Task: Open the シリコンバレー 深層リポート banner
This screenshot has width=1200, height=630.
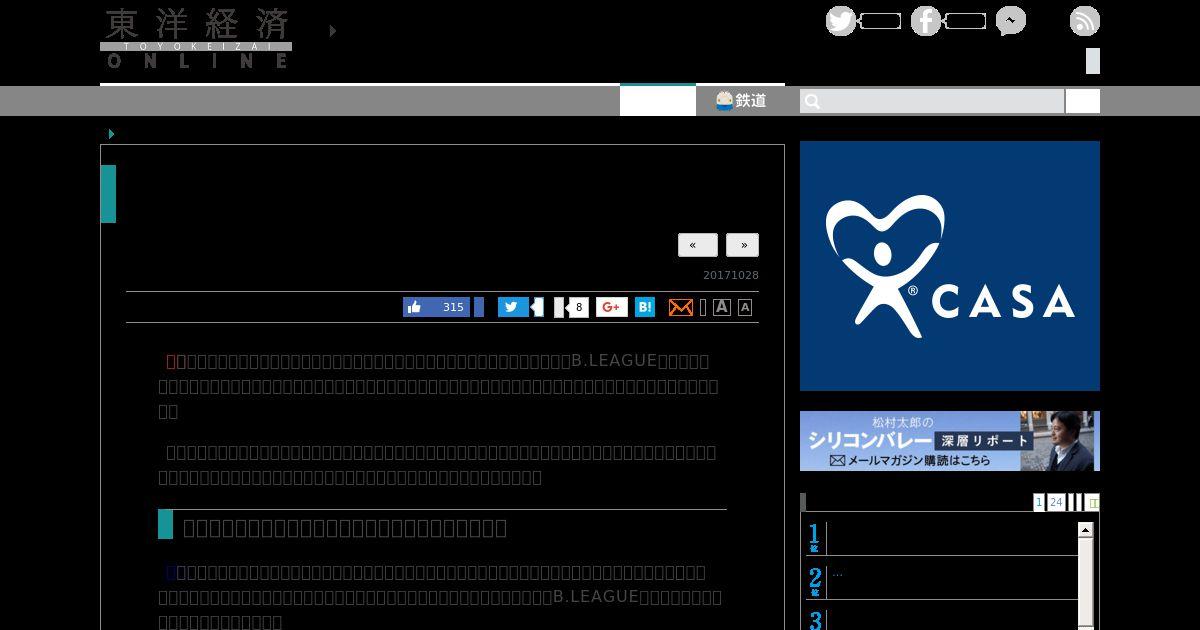Action: (950, 441)
